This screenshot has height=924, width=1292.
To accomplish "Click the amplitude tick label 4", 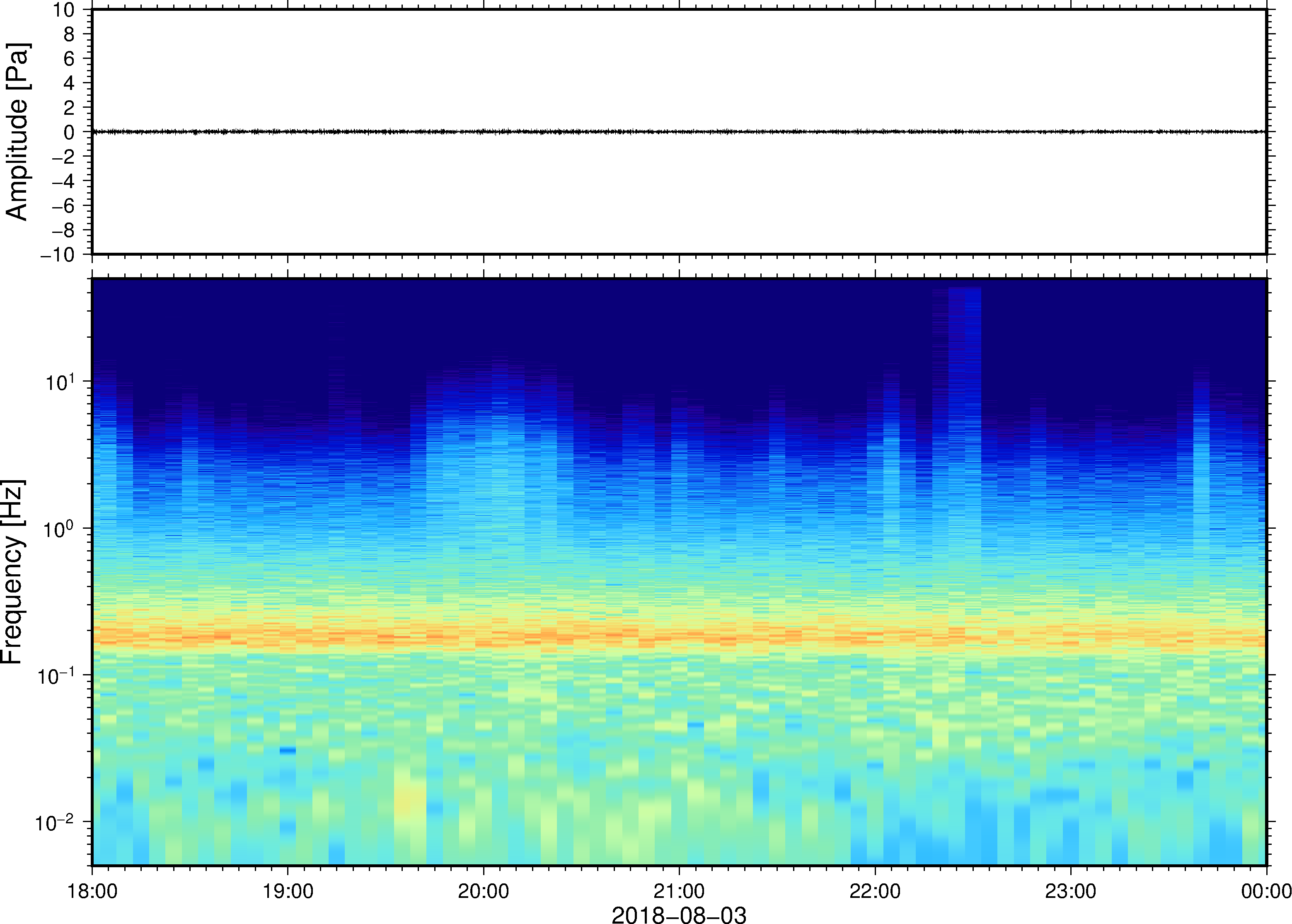I will point(70,83).
